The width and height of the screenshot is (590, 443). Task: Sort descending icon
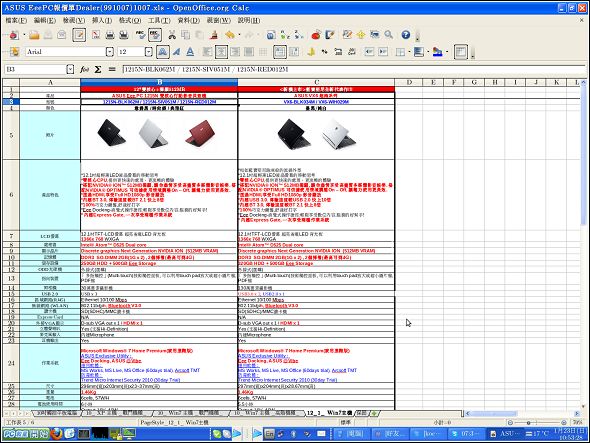[x=299, y=35]
